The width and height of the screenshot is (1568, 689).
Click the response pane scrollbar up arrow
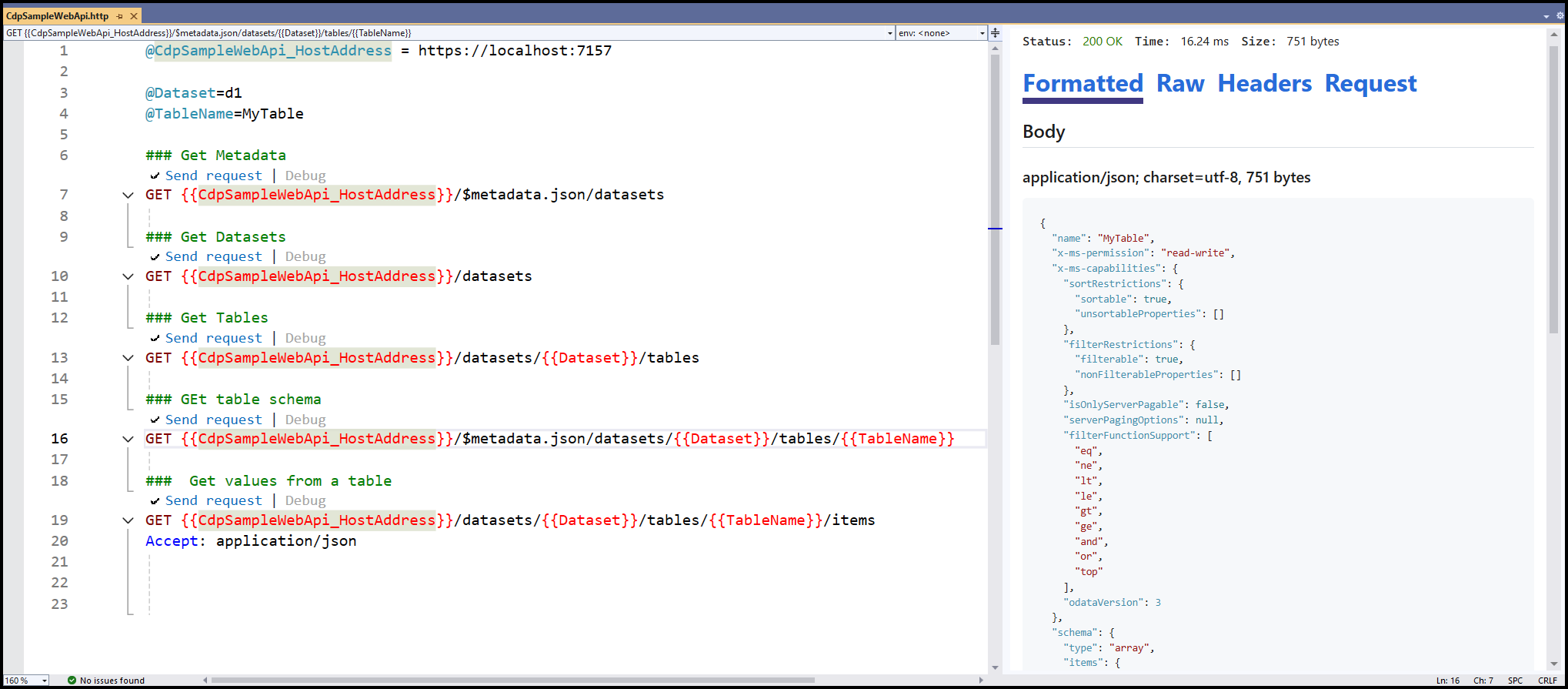pos(1553,35)
